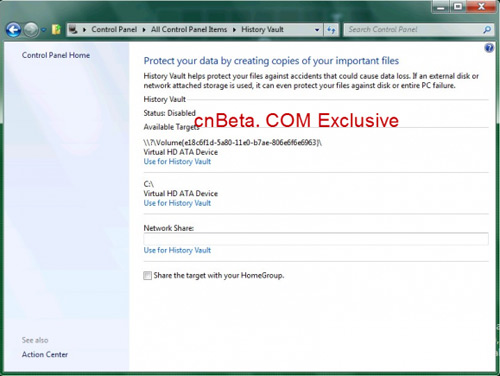Image resolution: width=500 pixels, height=376 pixels.
Task: Click the yellow folder Up icon
Action: pos(56,30)
